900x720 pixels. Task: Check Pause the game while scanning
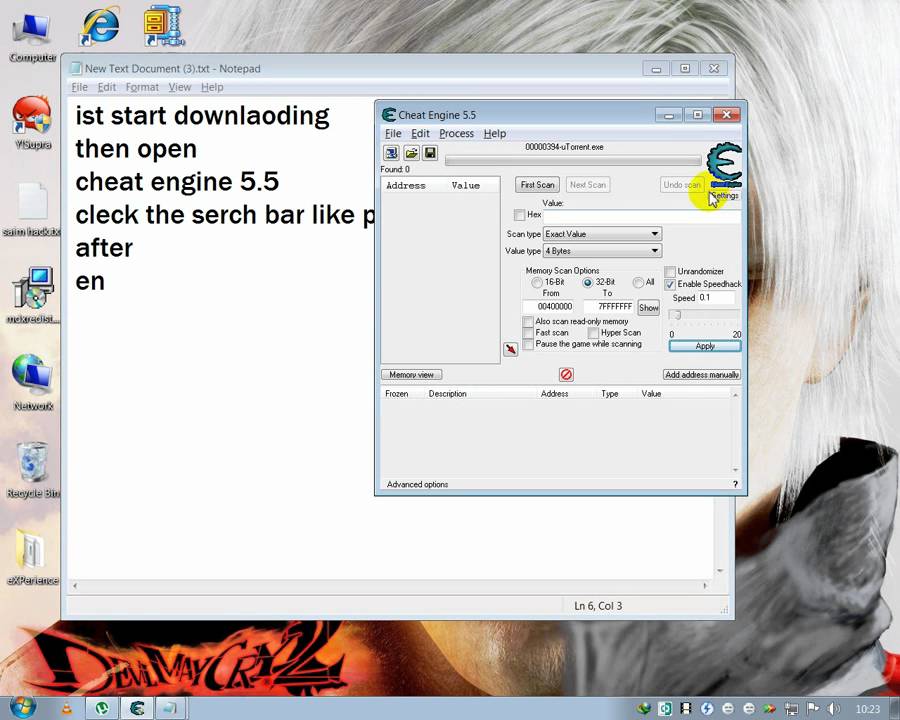pyautogui.click(x=528, y=344)
